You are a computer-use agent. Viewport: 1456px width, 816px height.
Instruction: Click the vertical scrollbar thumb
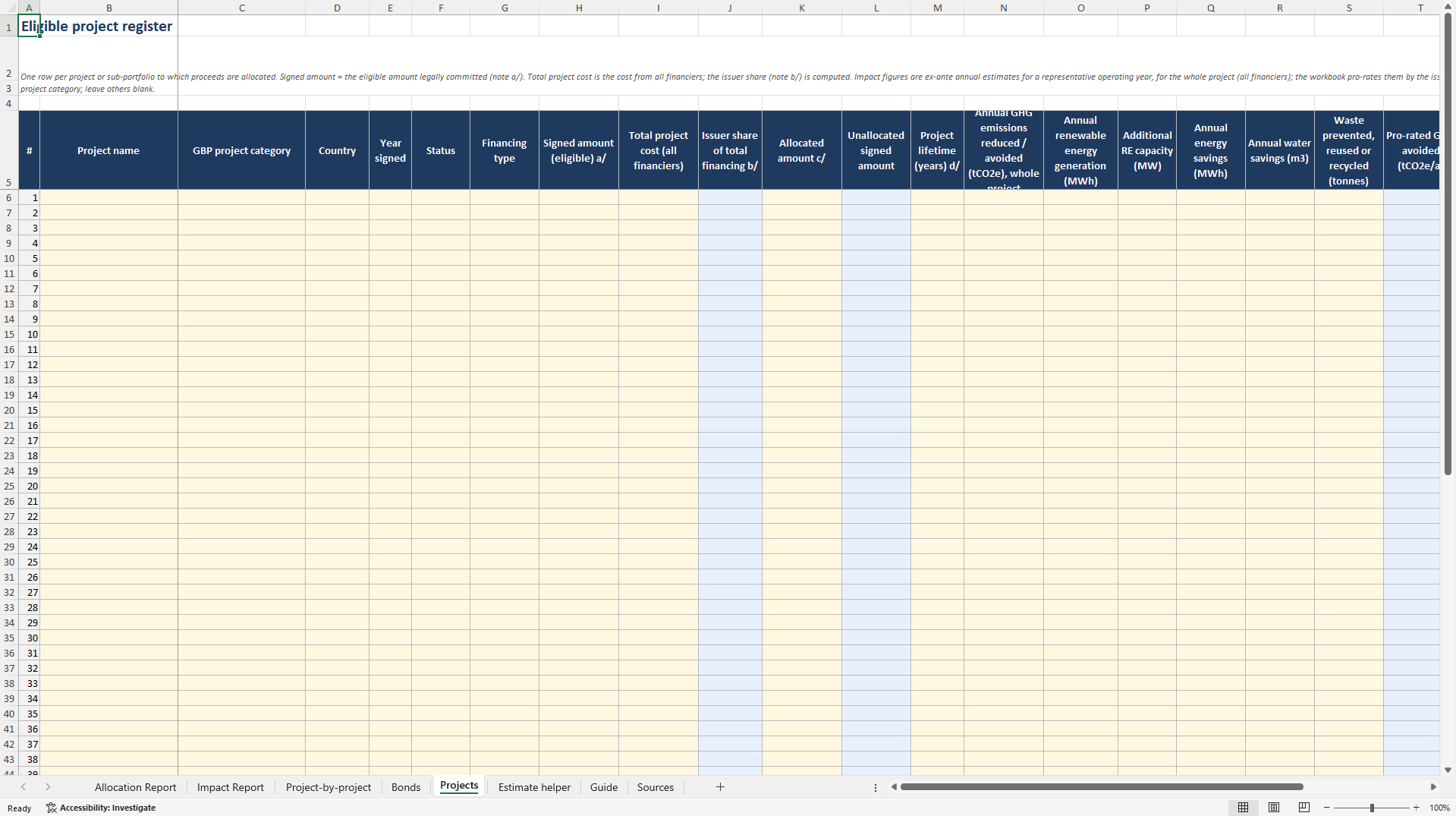(1448, 244)
